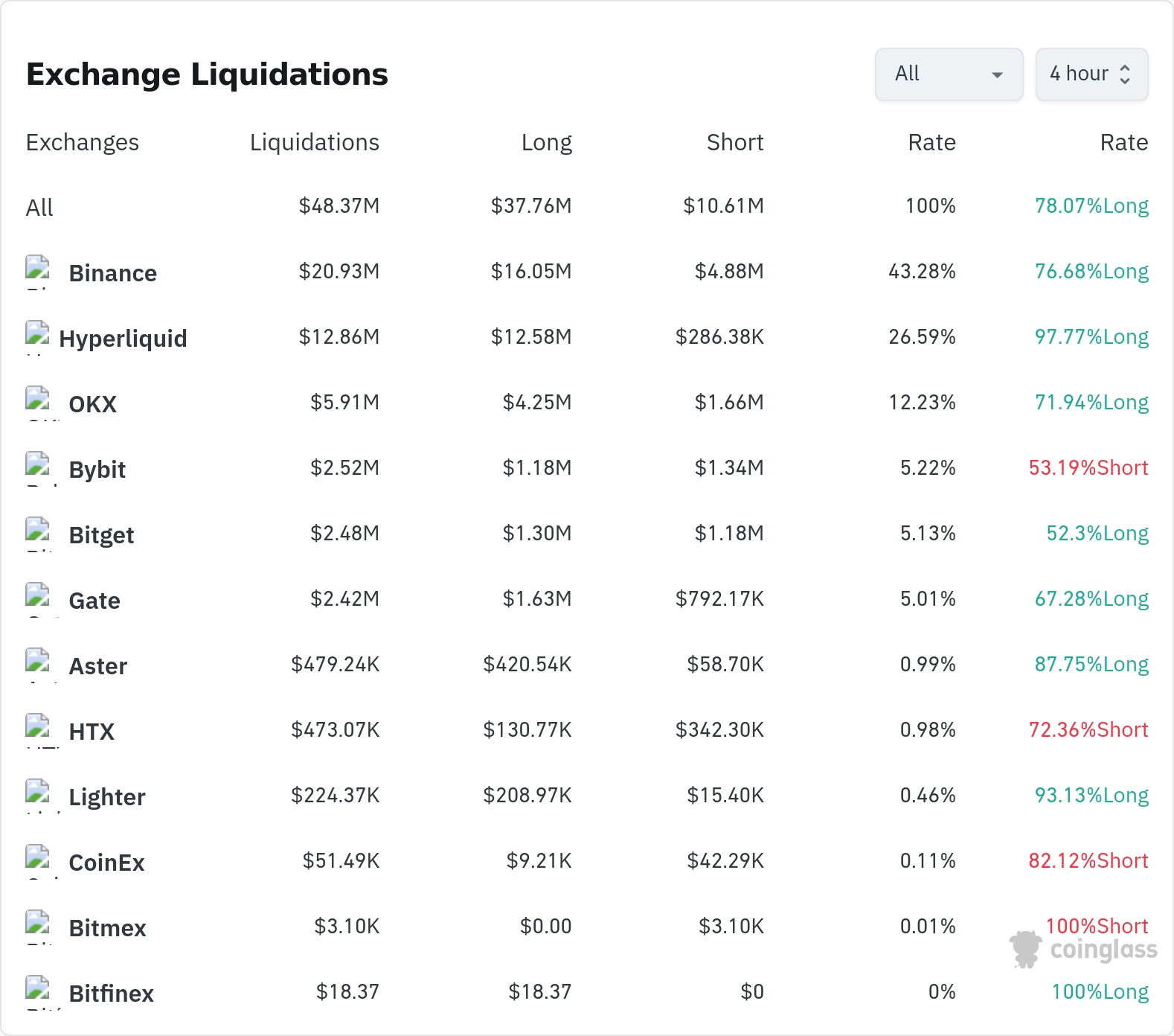Click the Aster exchange logo icon
This screenshot has width=1174, height=1036.
tap(38, 665)
